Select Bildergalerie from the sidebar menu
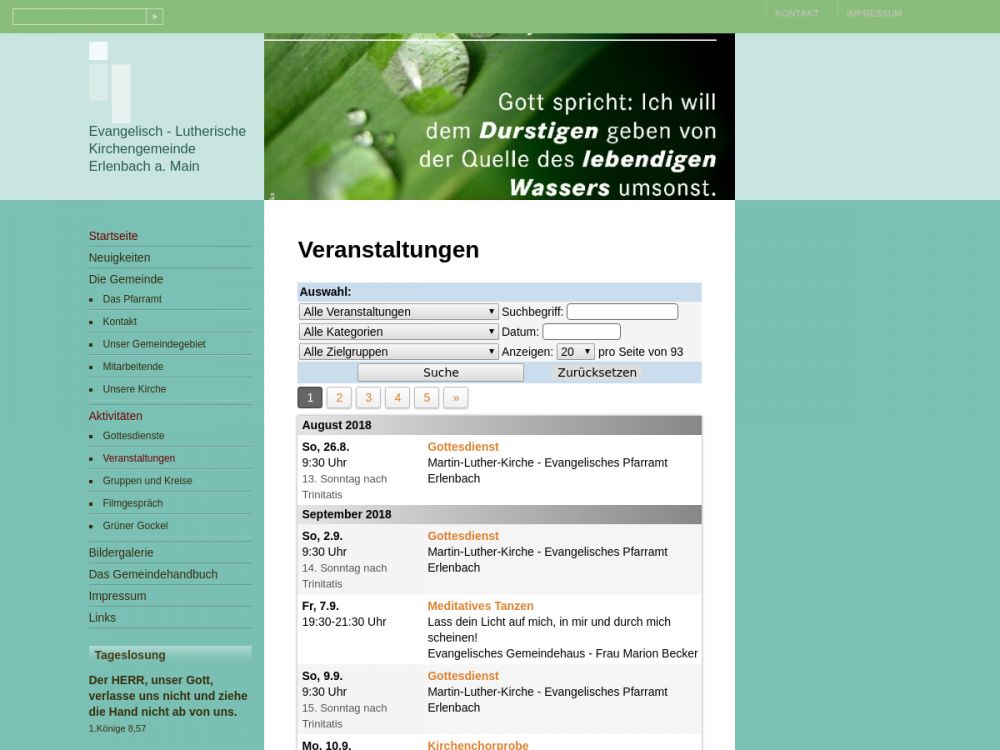 [121, 553]
